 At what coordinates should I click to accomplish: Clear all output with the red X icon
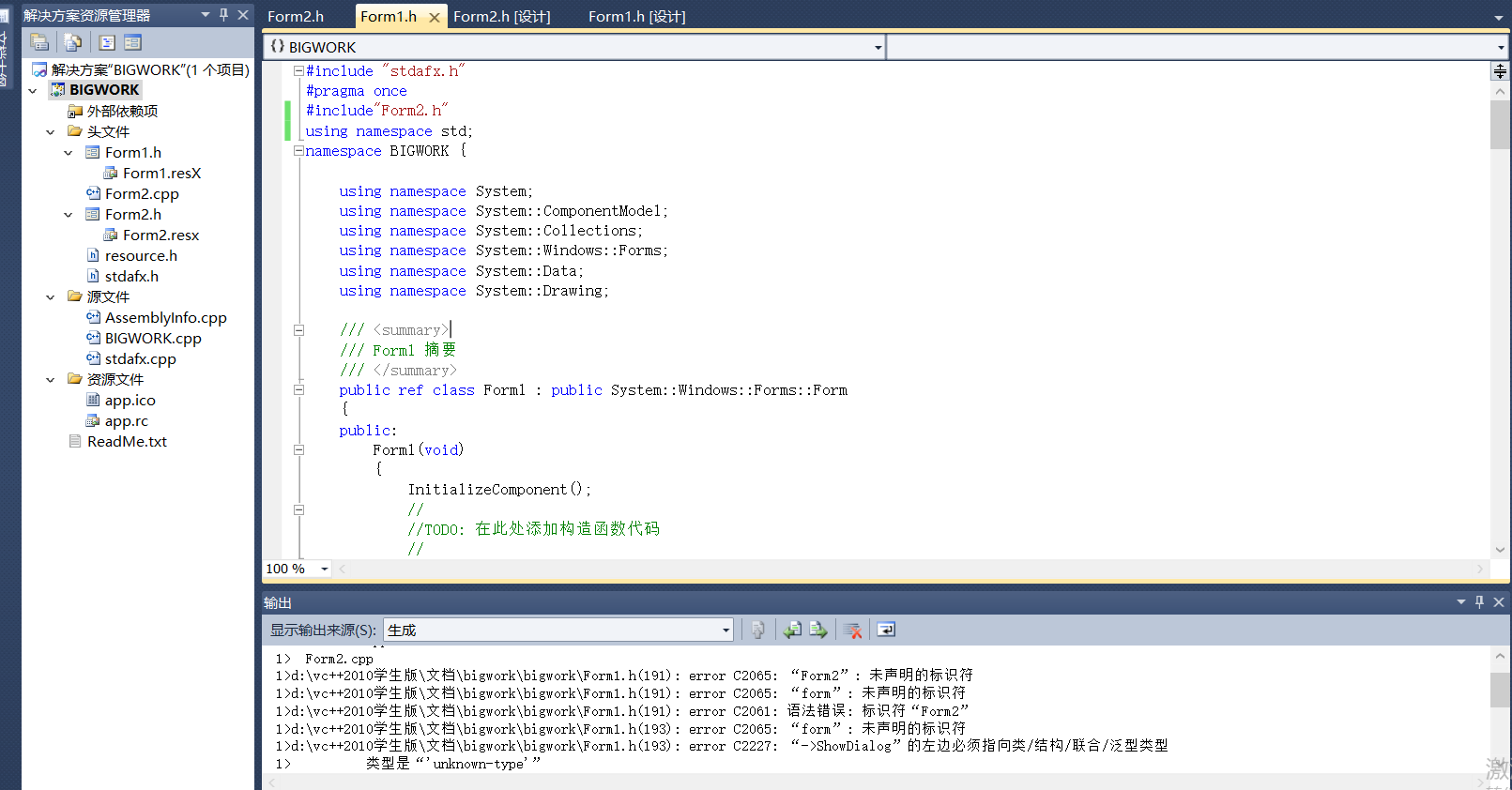click(852, 630)
